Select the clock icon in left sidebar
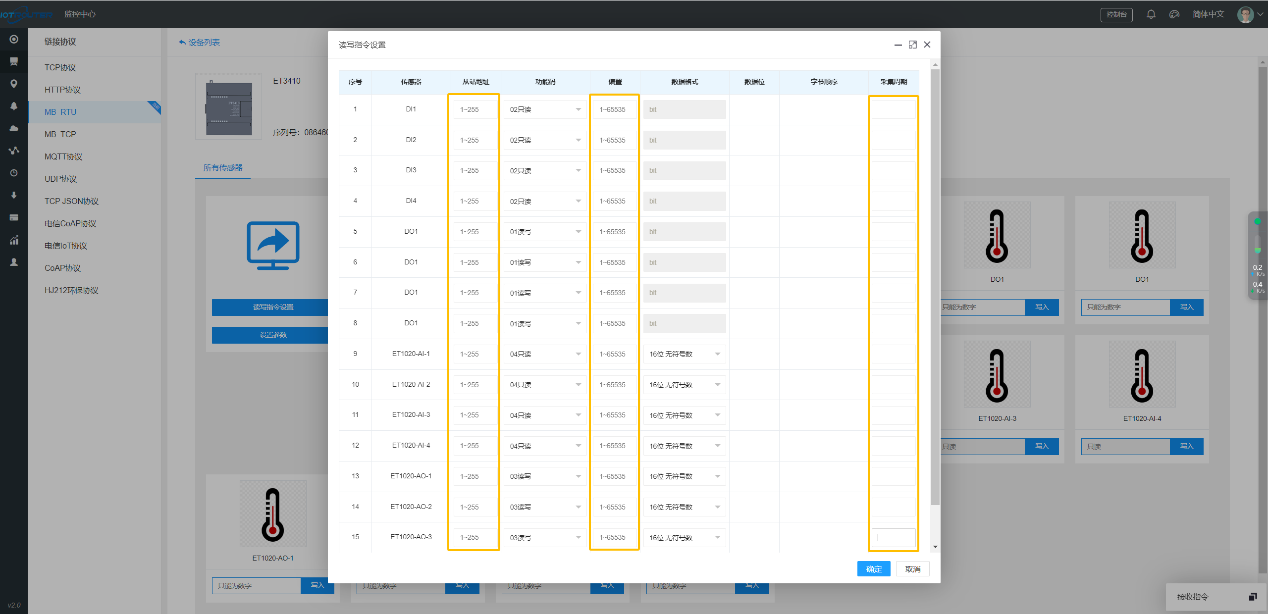This screenshot has height=614, width=1268. [x=13, y=172]
